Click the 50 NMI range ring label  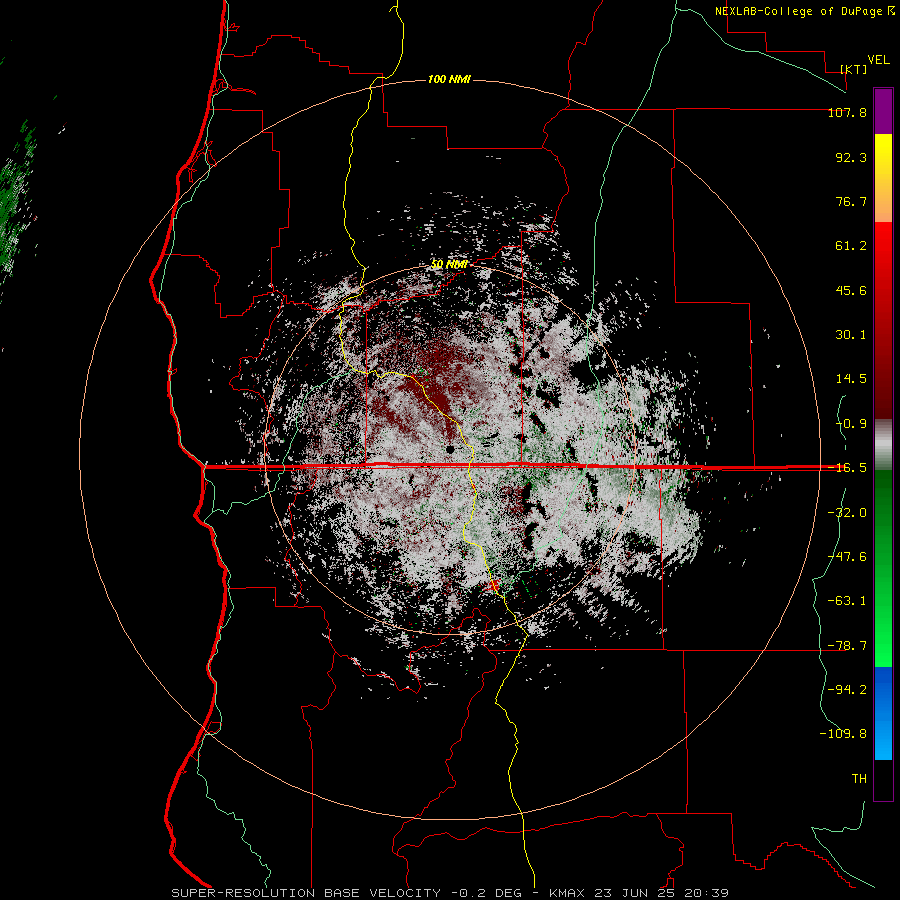449,265
